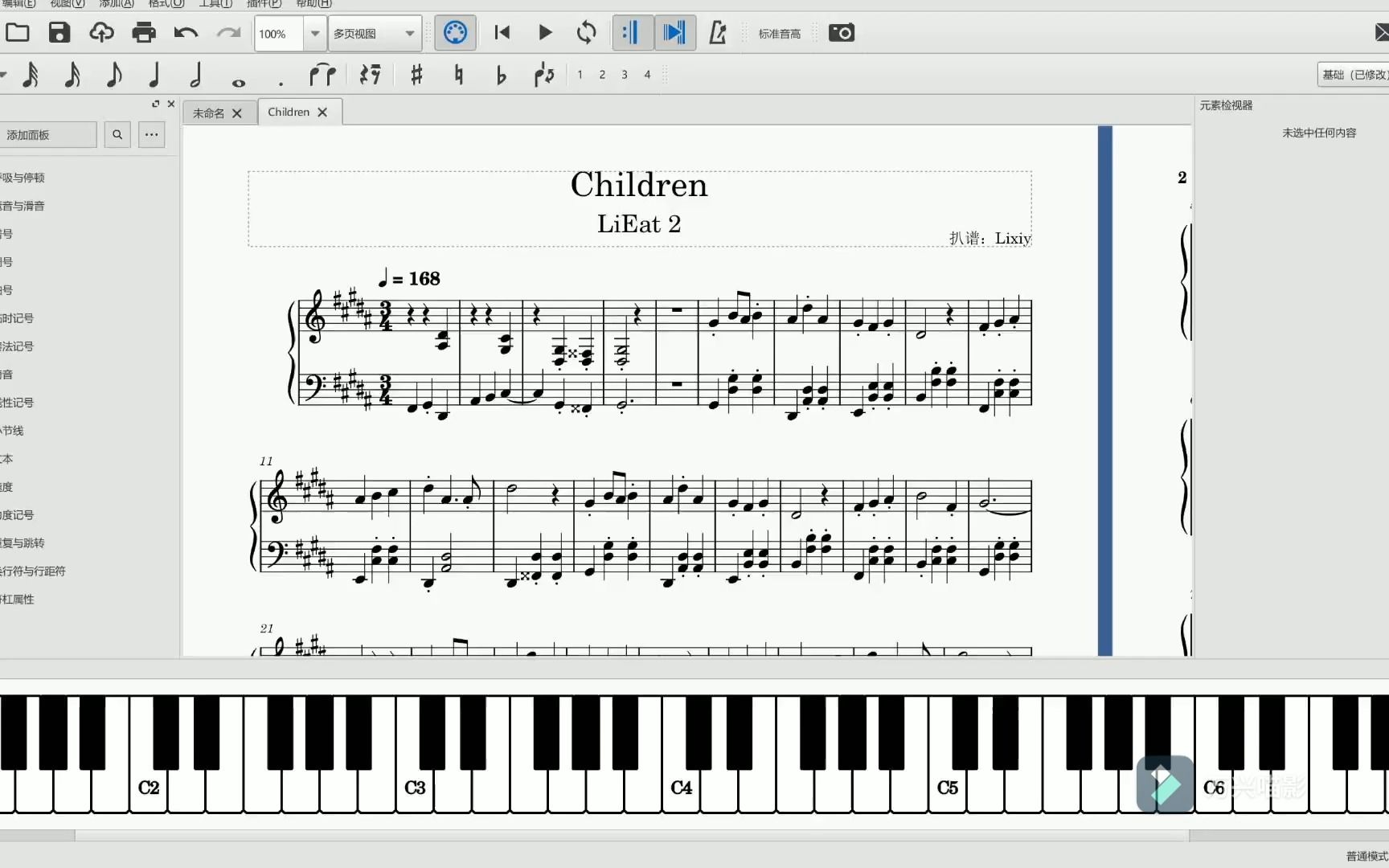Toggle play repeats
The height and width of the screenshot is (868, 1389).
pyautogui.click(x=632, y=33)
